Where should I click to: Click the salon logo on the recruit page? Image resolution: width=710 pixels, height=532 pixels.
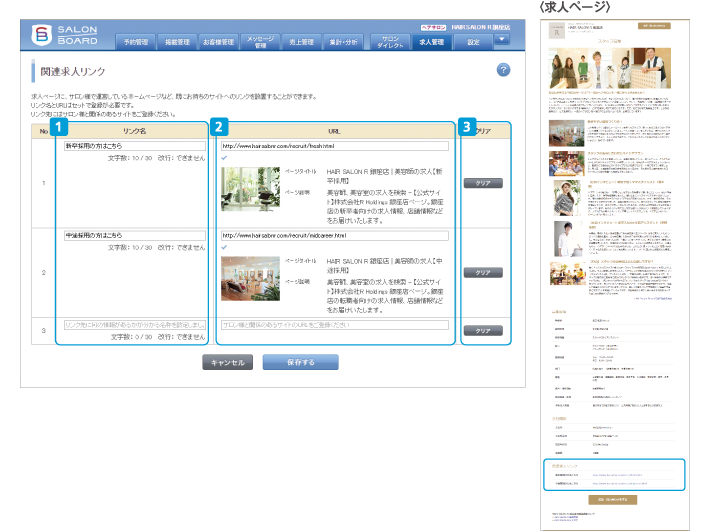(x=557, y=31)
